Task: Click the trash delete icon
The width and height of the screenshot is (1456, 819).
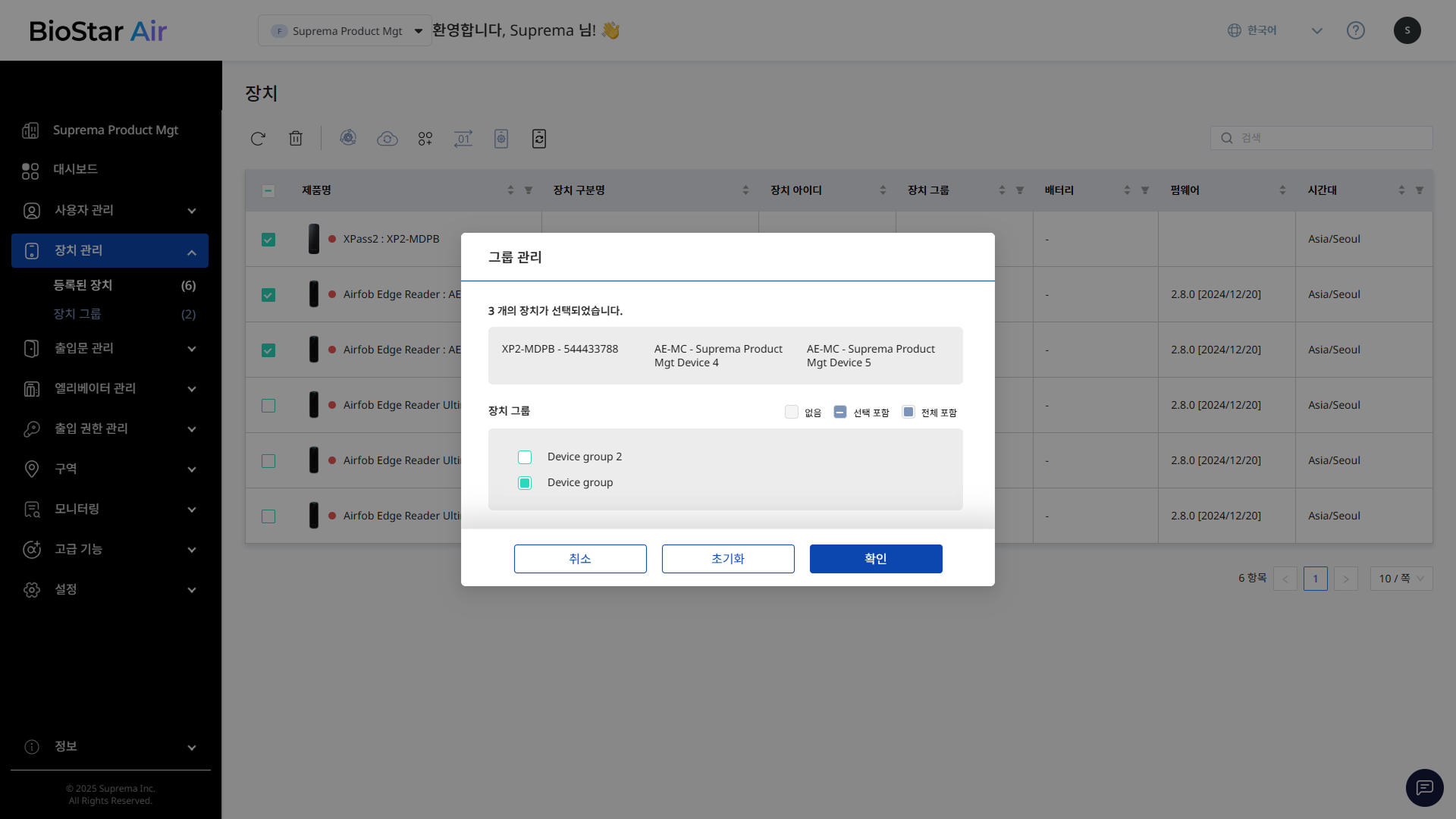Action: pos(296,139)
